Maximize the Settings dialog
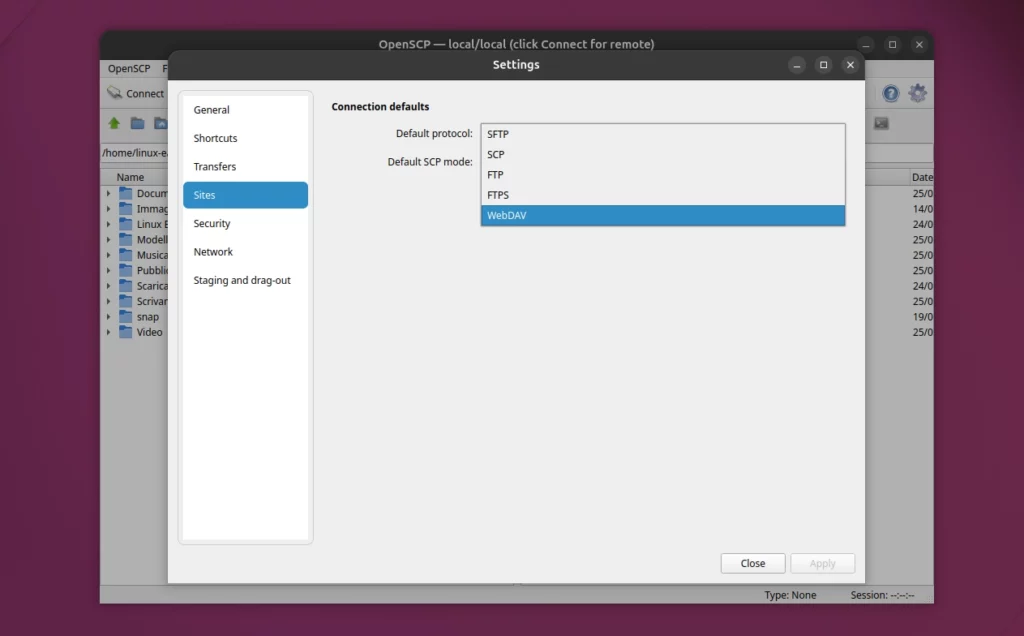Viewport: 1024px width, 636px height. point(824,65)
